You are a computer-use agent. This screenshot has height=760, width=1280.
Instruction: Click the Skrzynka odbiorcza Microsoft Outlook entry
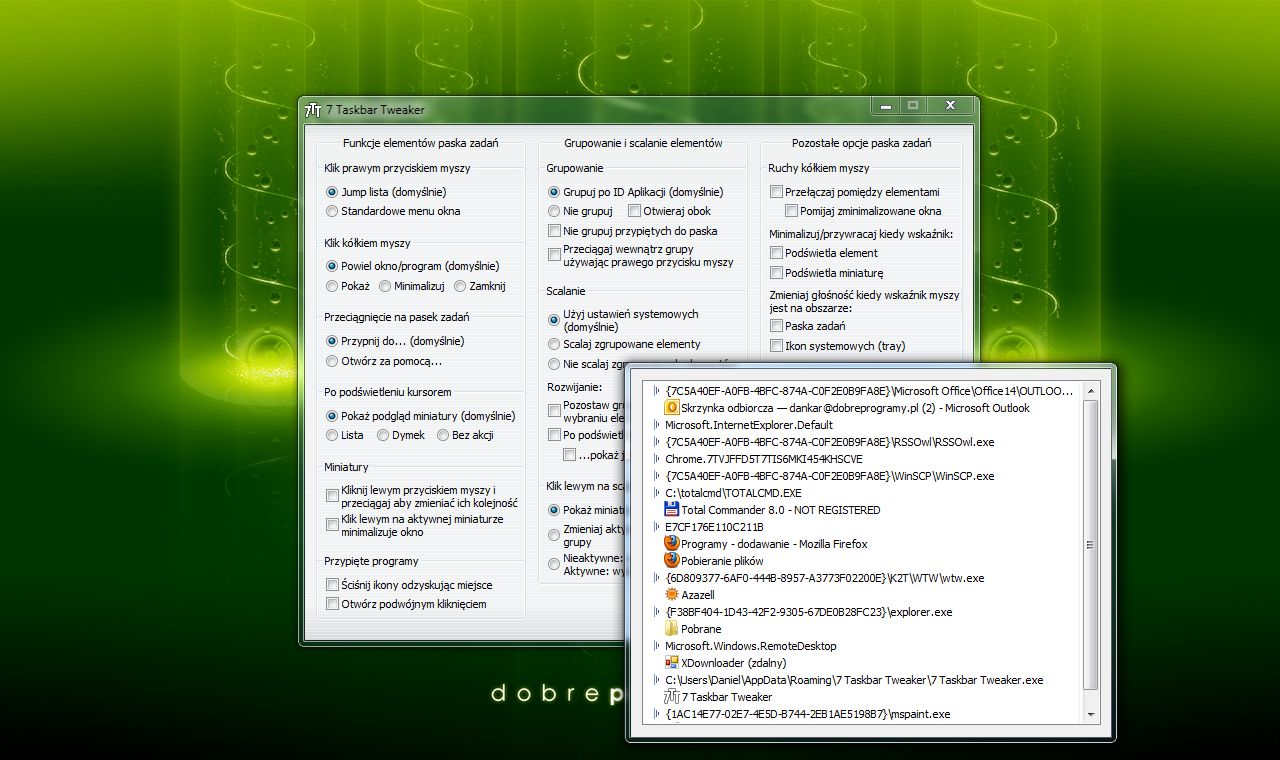[855, 408]
